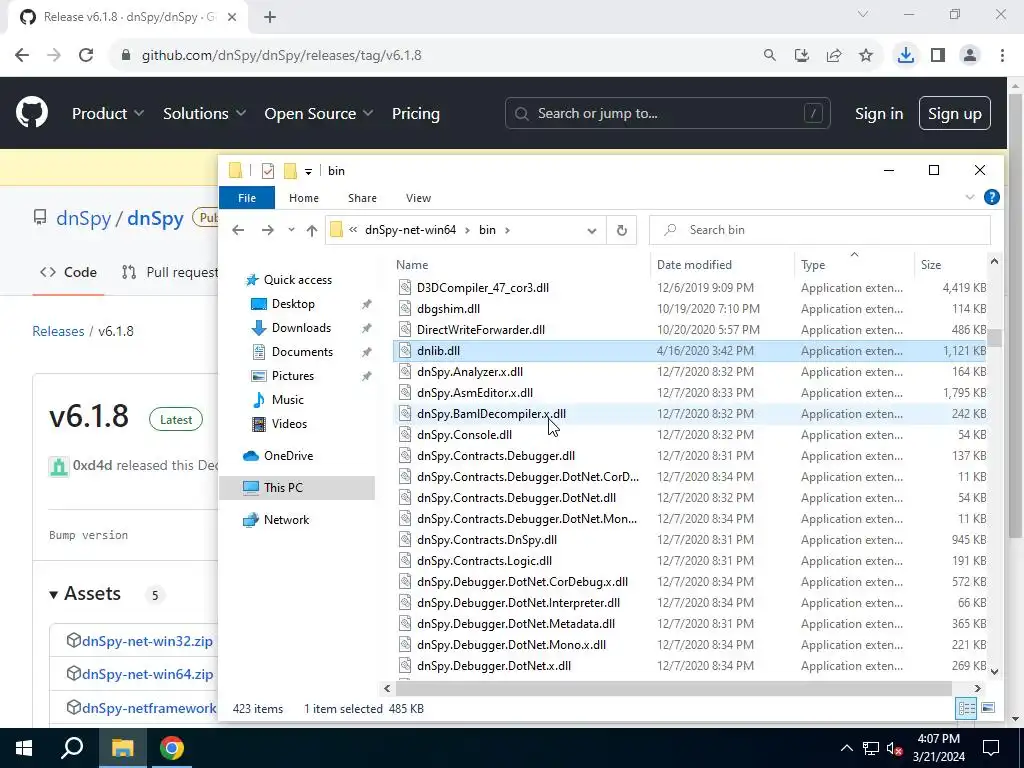Click the install app icon in address bar
Image resolution: width=1024 pixels, height=768 pixels.
tap(802, 56)
